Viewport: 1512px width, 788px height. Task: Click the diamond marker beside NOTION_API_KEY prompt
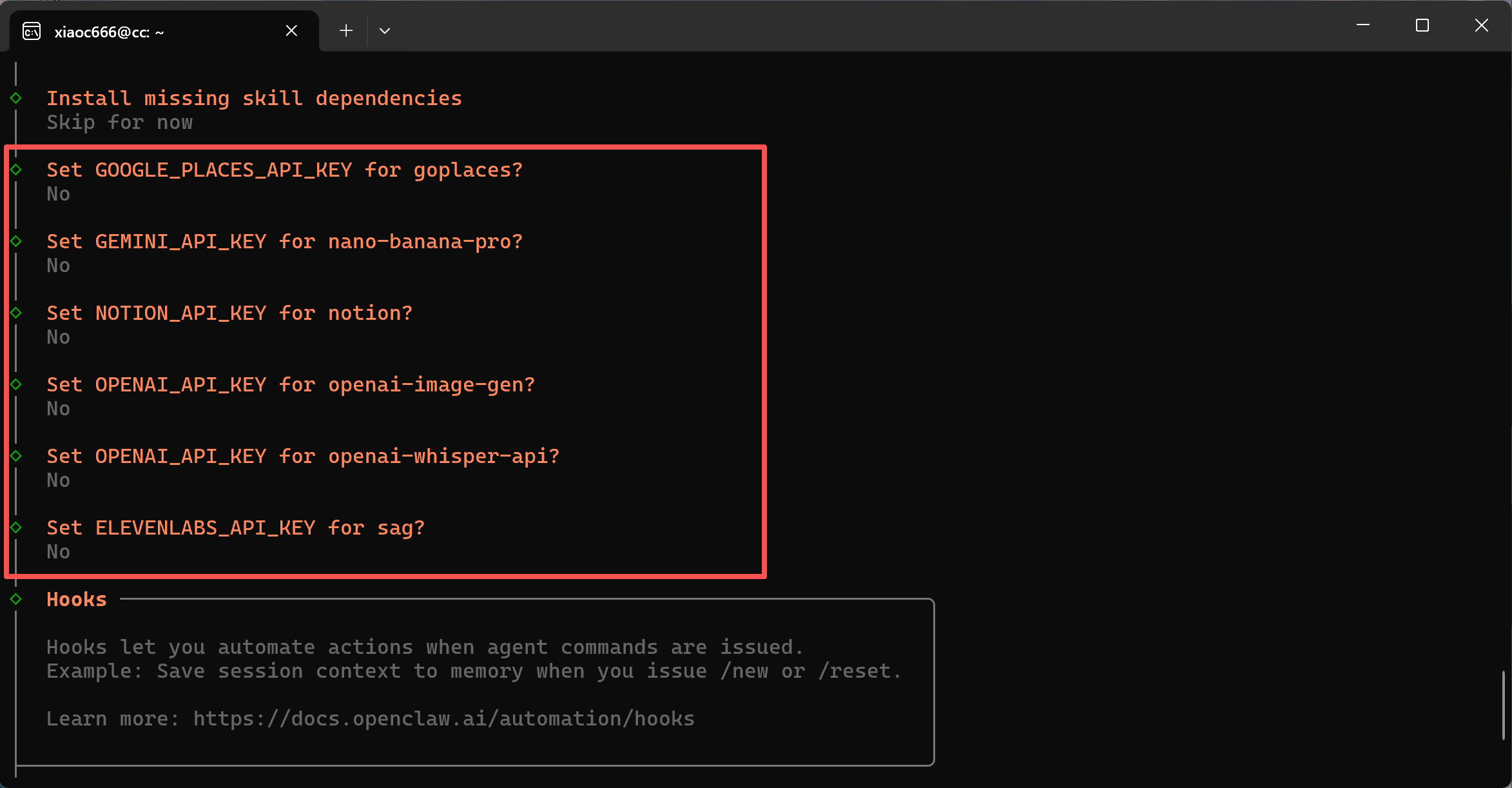[16, 313]
